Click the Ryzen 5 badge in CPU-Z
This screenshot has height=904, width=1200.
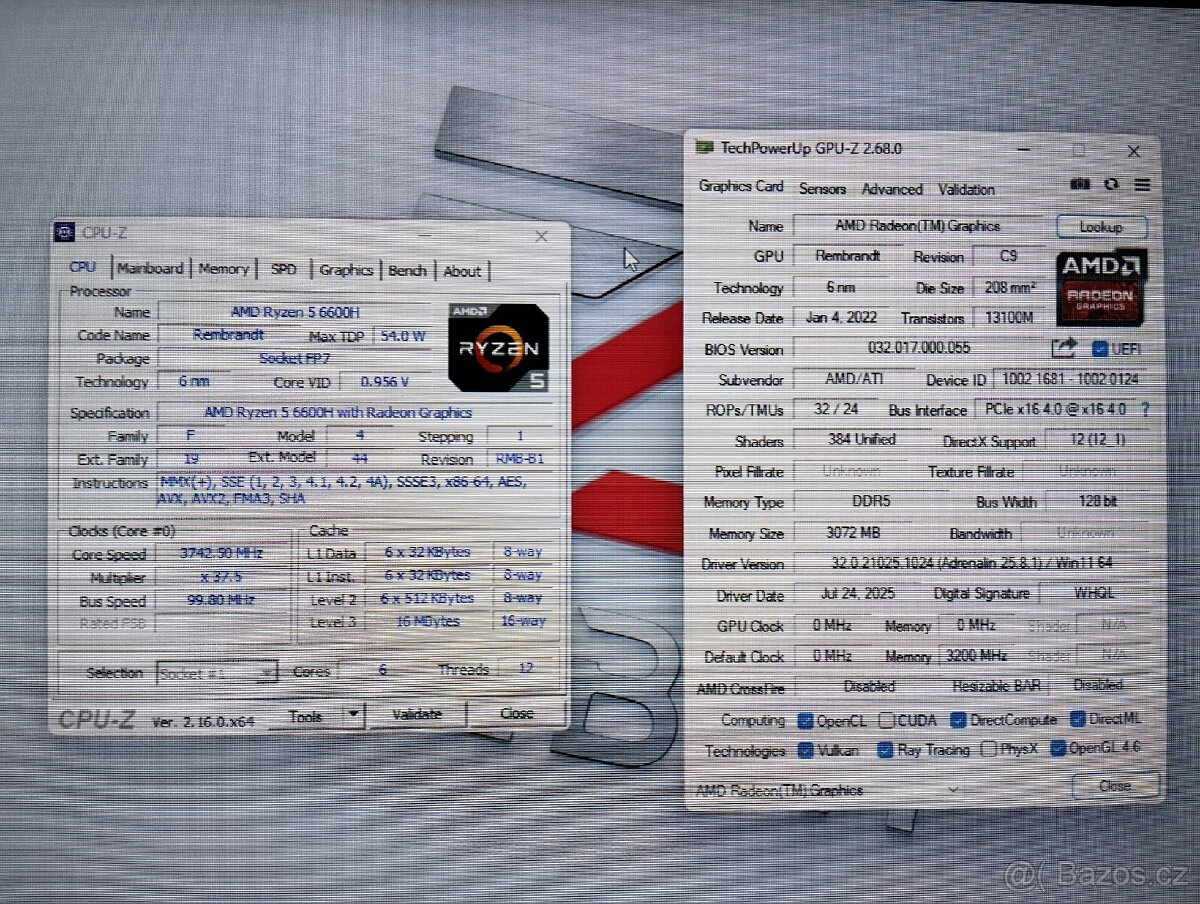(x=498, y=347)
